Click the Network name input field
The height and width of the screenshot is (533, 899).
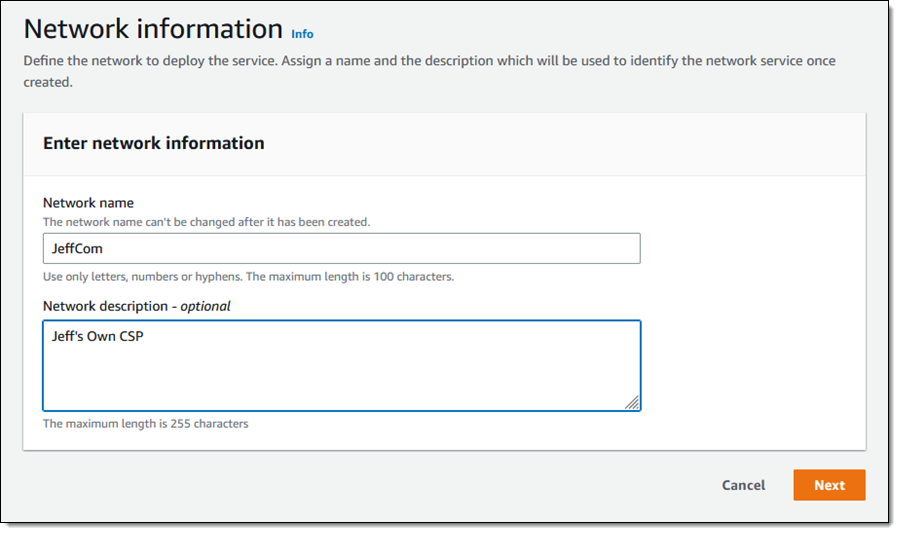pos(342,248)
